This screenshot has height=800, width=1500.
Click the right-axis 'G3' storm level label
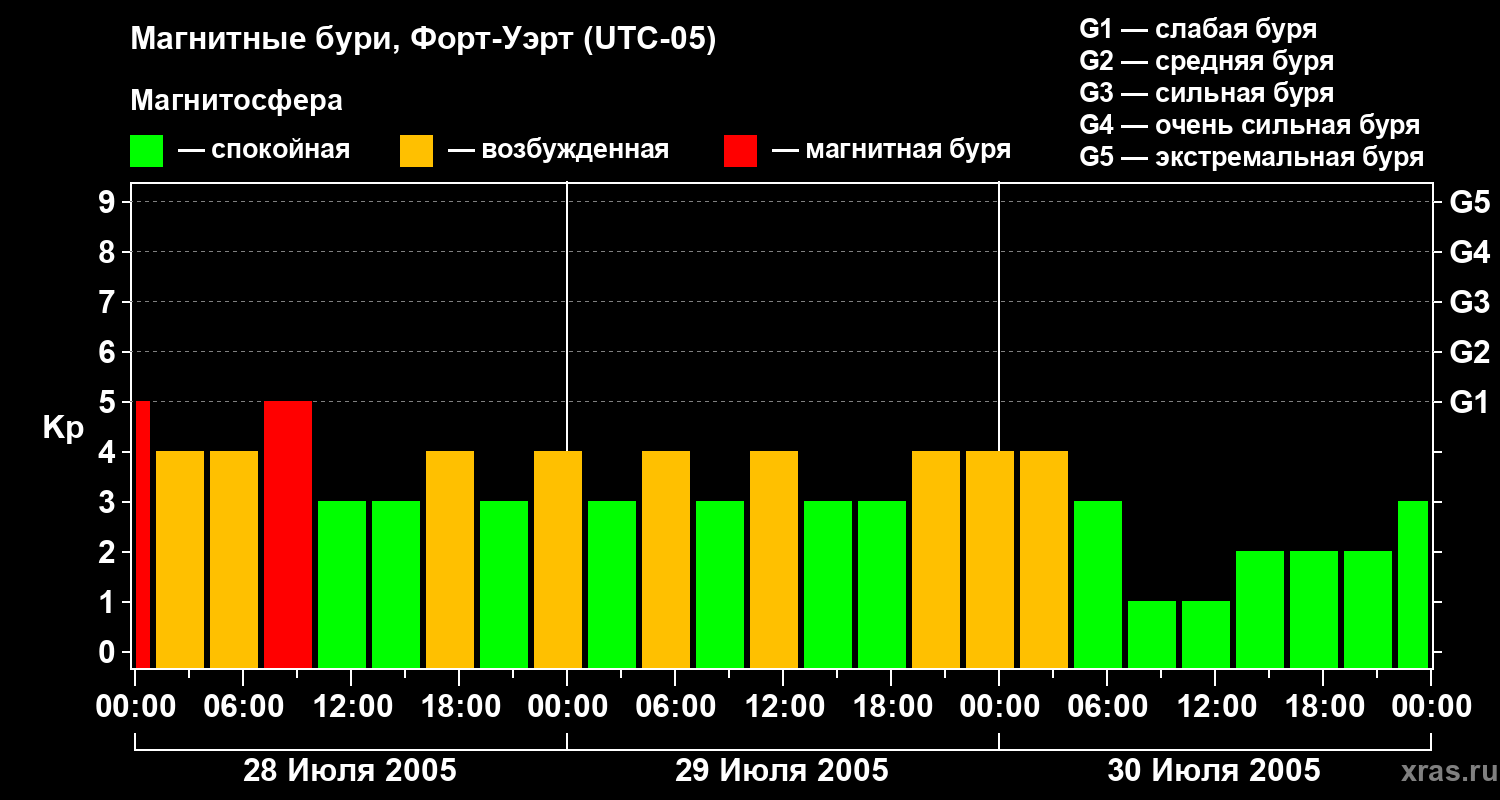[x=1470, y=302]
